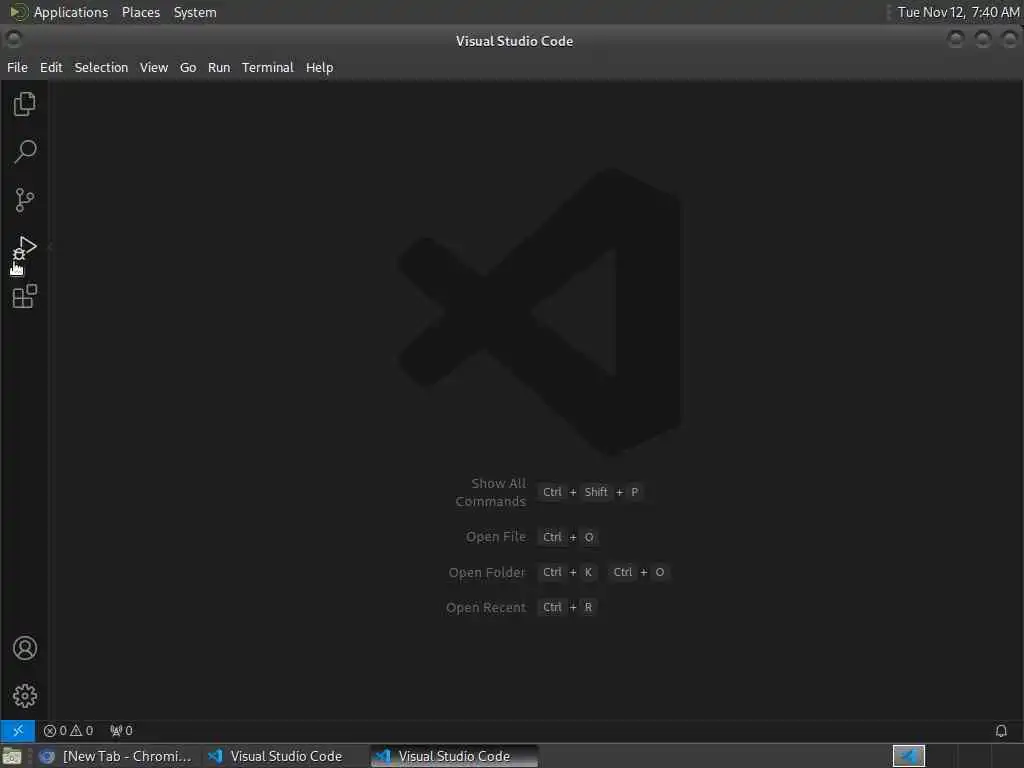Viewport: 1024px width, 768px height.
Task: Open the Applications system menu
Action: coord(60,12)
